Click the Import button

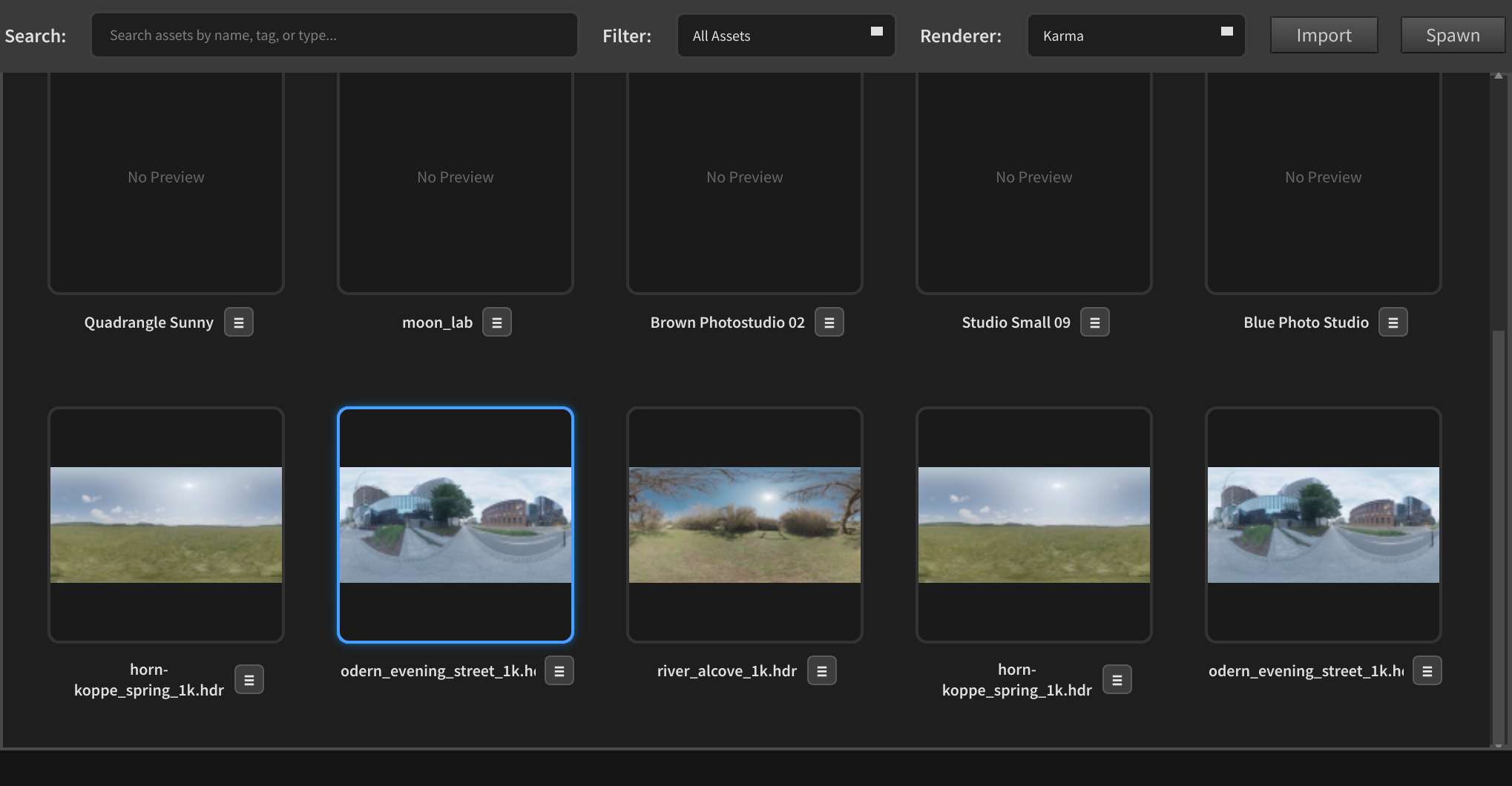(x=1324, y=34)
